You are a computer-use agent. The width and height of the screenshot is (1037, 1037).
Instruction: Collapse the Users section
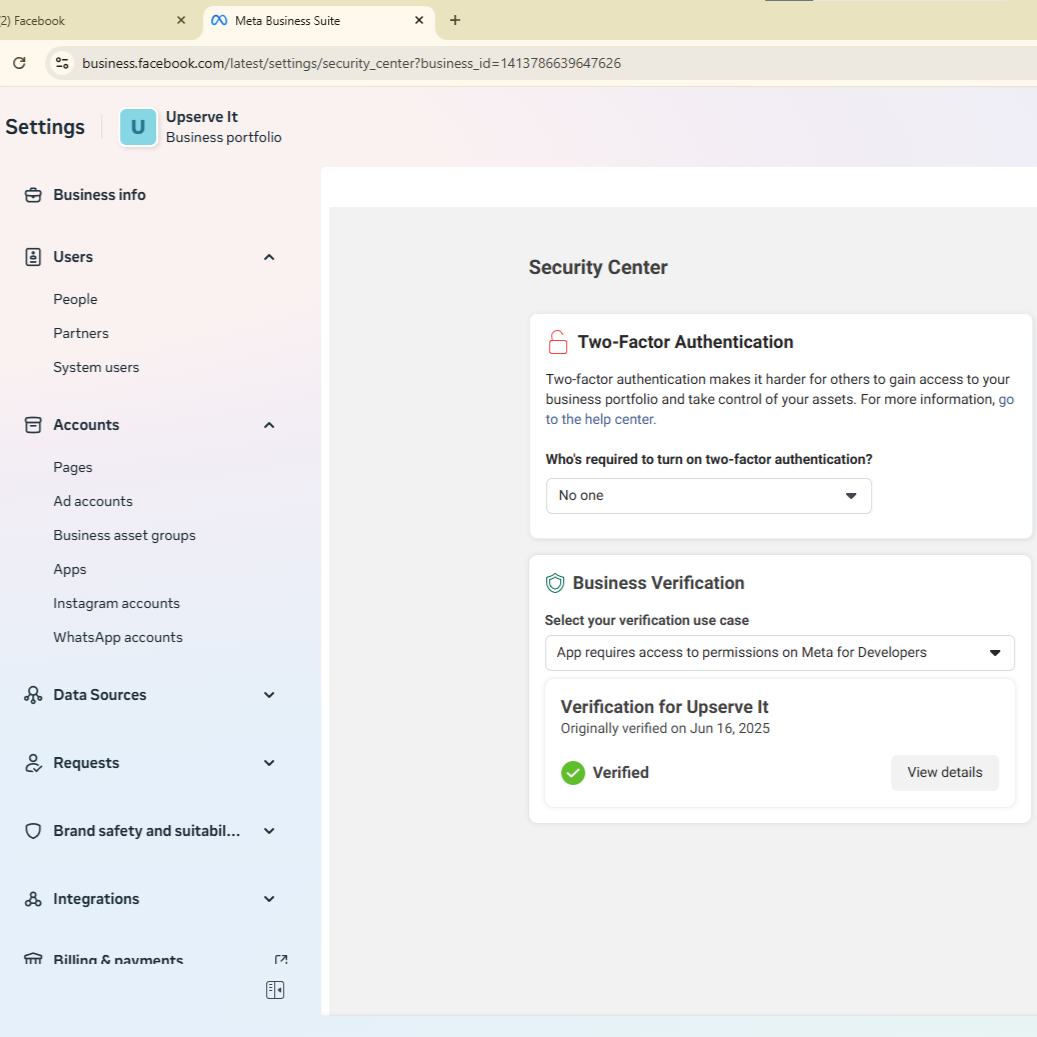pyautogui.click(x=268, y=256)
